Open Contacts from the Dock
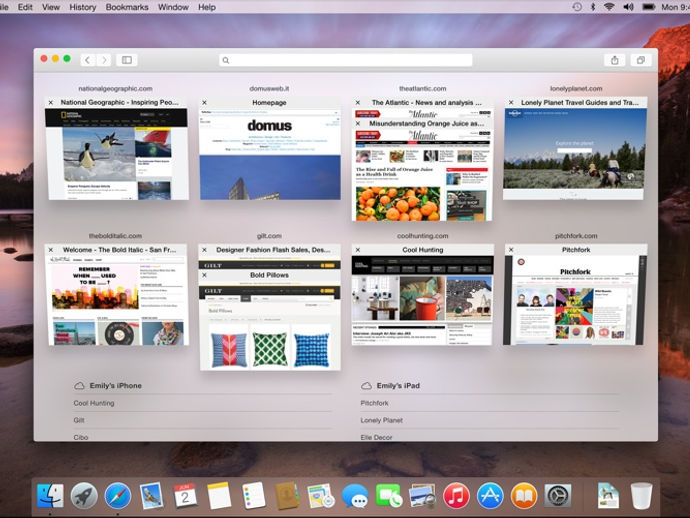 [x=287, y=496]
